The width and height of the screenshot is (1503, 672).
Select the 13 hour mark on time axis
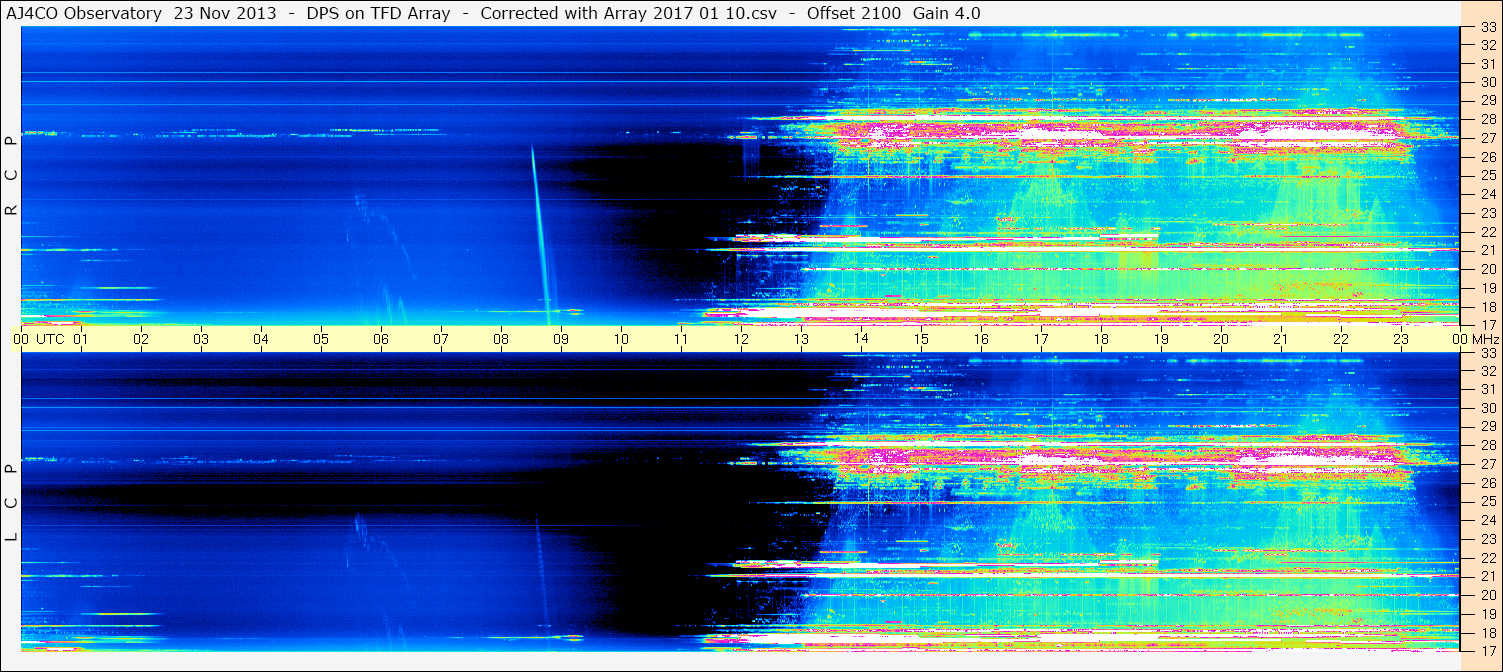click(x=801, y=339)
